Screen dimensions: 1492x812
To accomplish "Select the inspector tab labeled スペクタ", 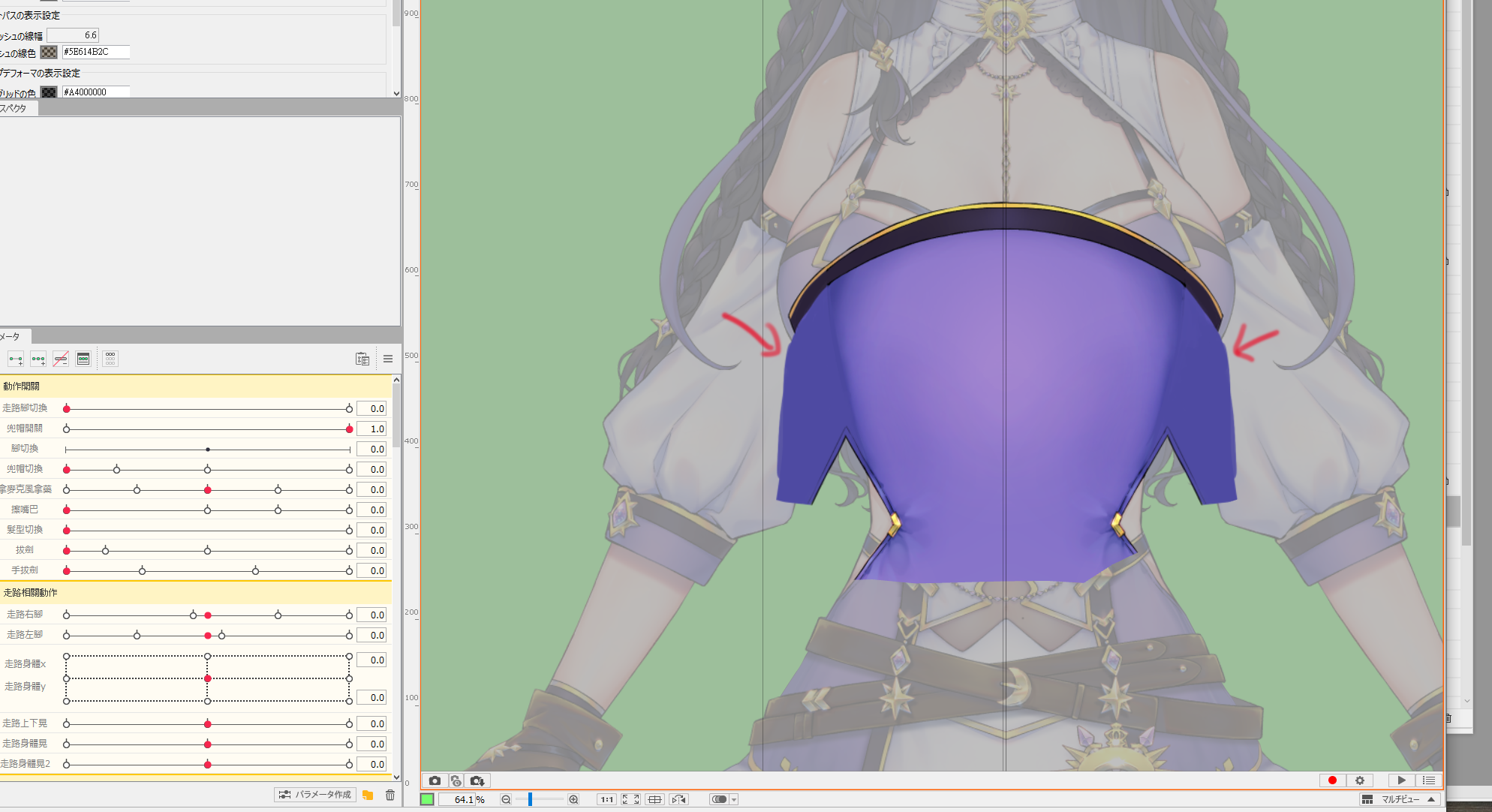I will coord(14,108).
